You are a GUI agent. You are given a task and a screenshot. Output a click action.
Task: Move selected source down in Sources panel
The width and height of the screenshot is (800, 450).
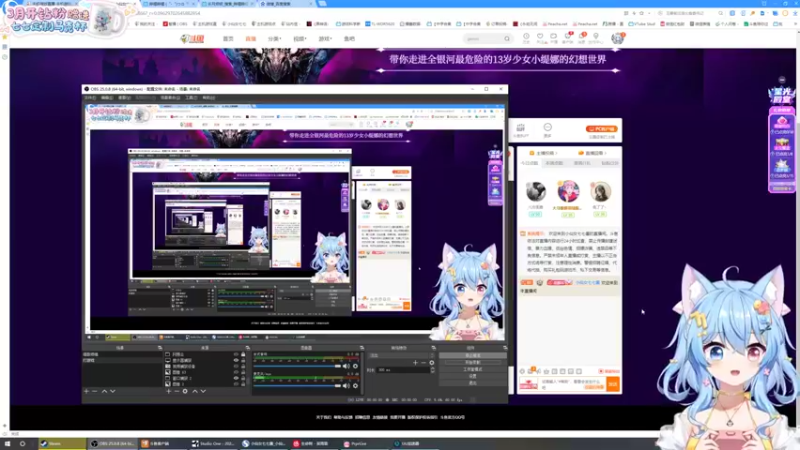(203, 391)
